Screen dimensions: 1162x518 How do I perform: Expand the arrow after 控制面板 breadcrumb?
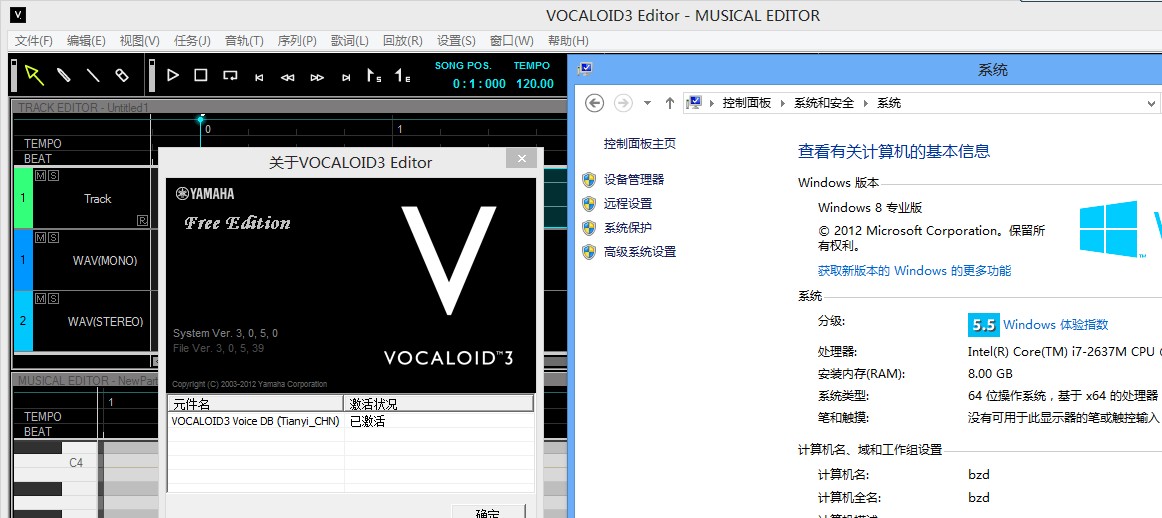tap(783, 103)
